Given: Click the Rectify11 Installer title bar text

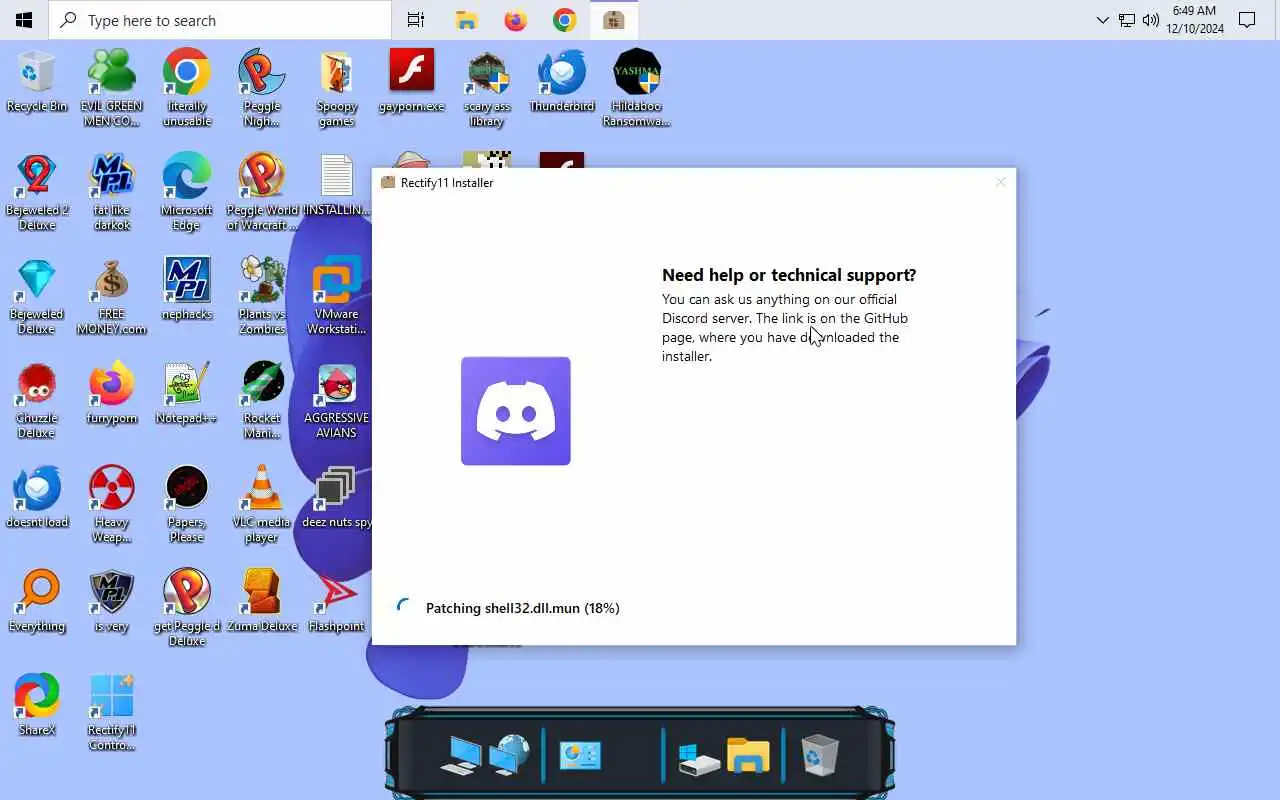Looking at the screenshot, I should 447,183.
